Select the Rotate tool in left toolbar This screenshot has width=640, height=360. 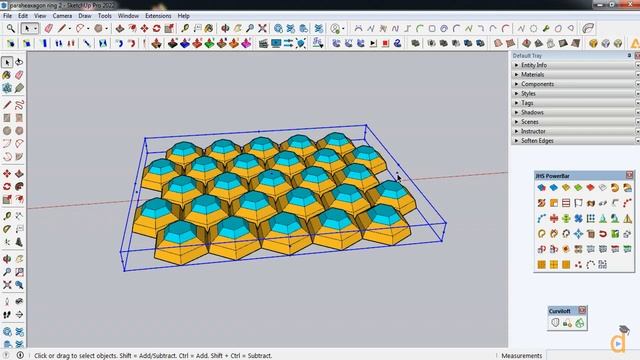pos(7,187)
